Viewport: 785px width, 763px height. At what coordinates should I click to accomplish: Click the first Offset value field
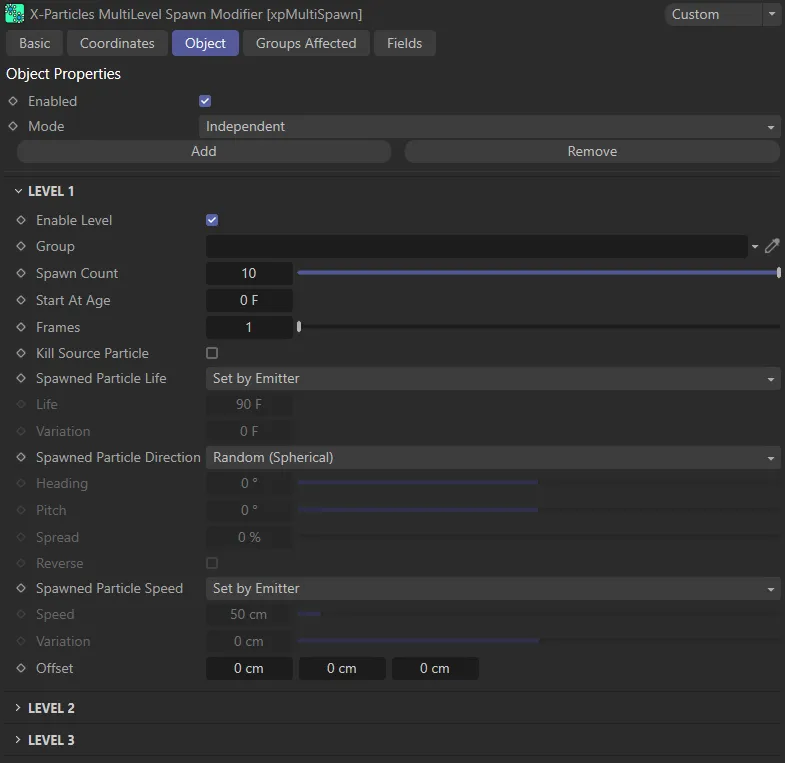(249, 668)
